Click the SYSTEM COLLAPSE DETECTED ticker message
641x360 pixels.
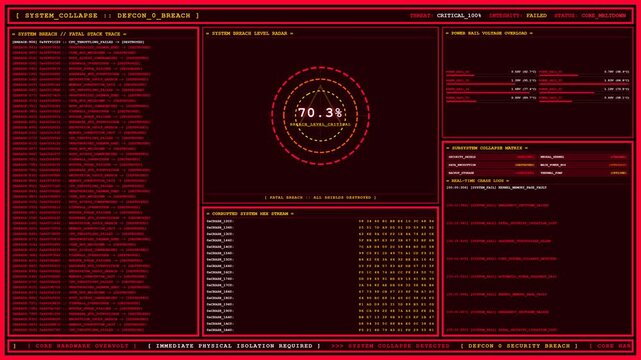pyautogui.click(x=390, y=346)
